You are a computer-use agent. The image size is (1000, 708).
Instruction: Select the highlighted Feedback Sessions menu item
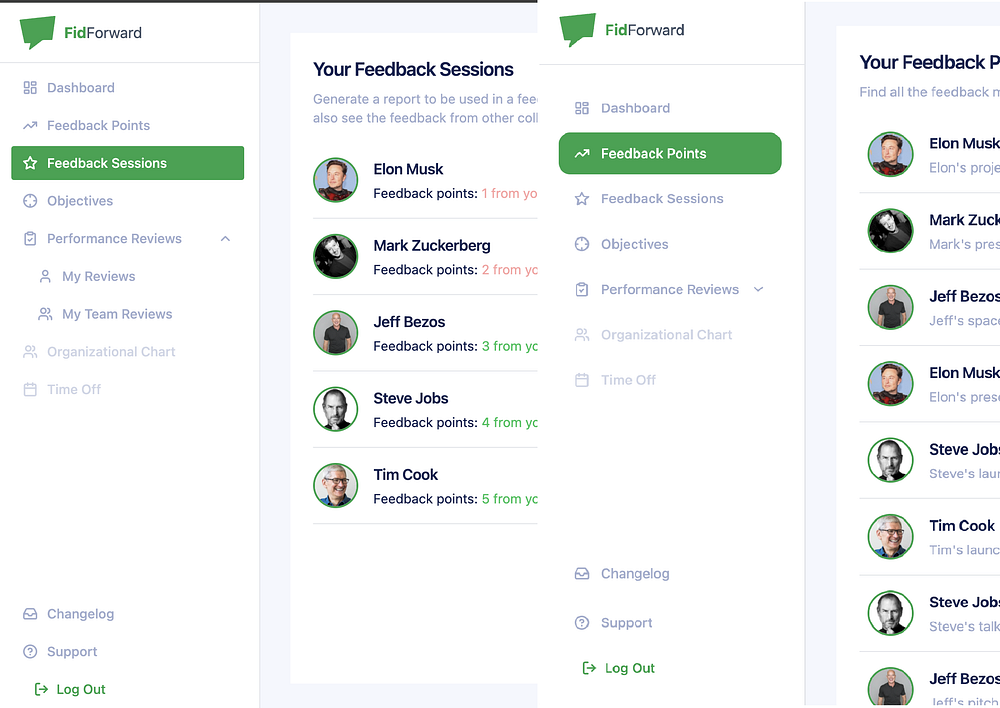point(128,163)
